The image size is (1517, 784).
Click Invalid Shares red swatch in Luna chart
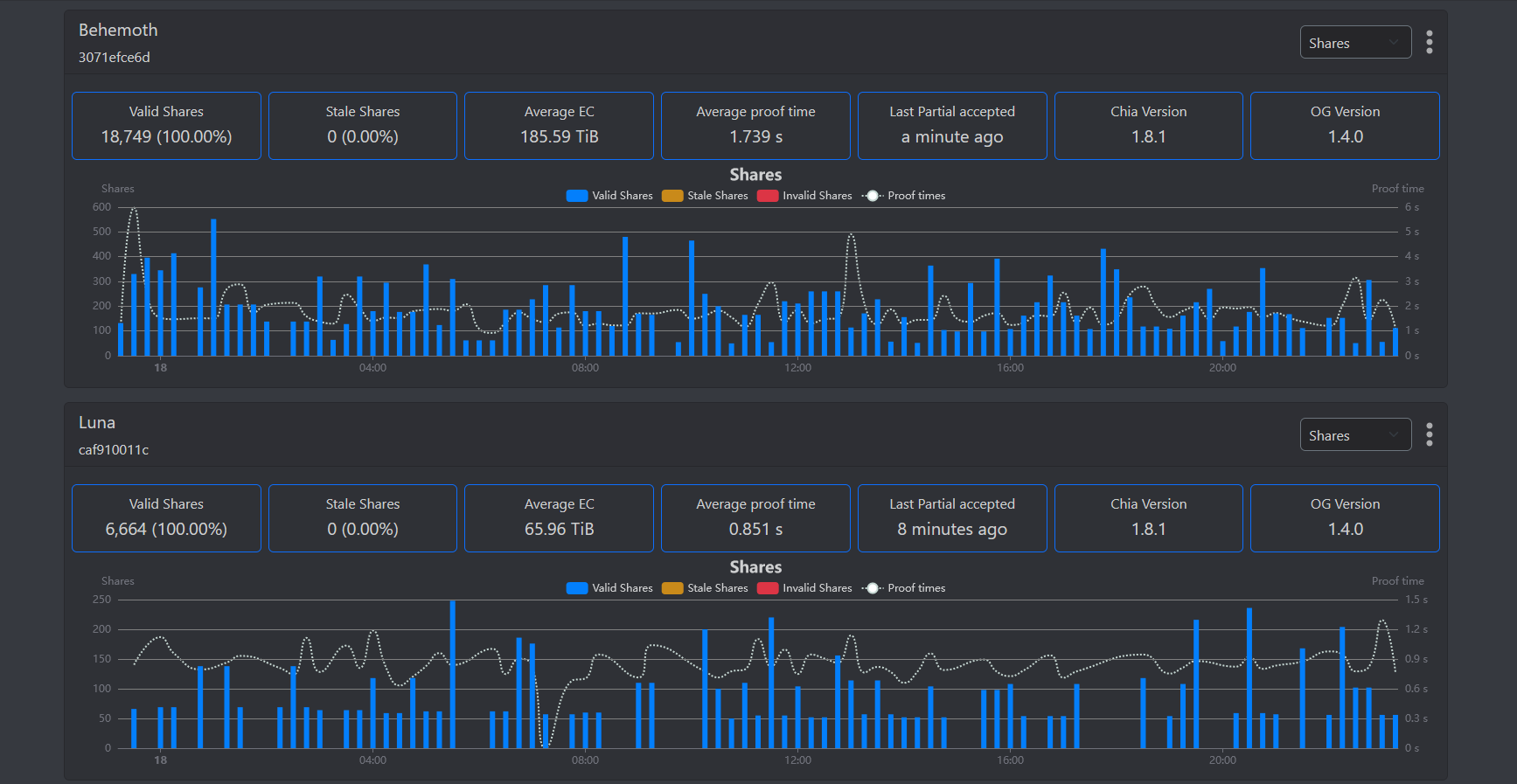click(x=768, y=588)
